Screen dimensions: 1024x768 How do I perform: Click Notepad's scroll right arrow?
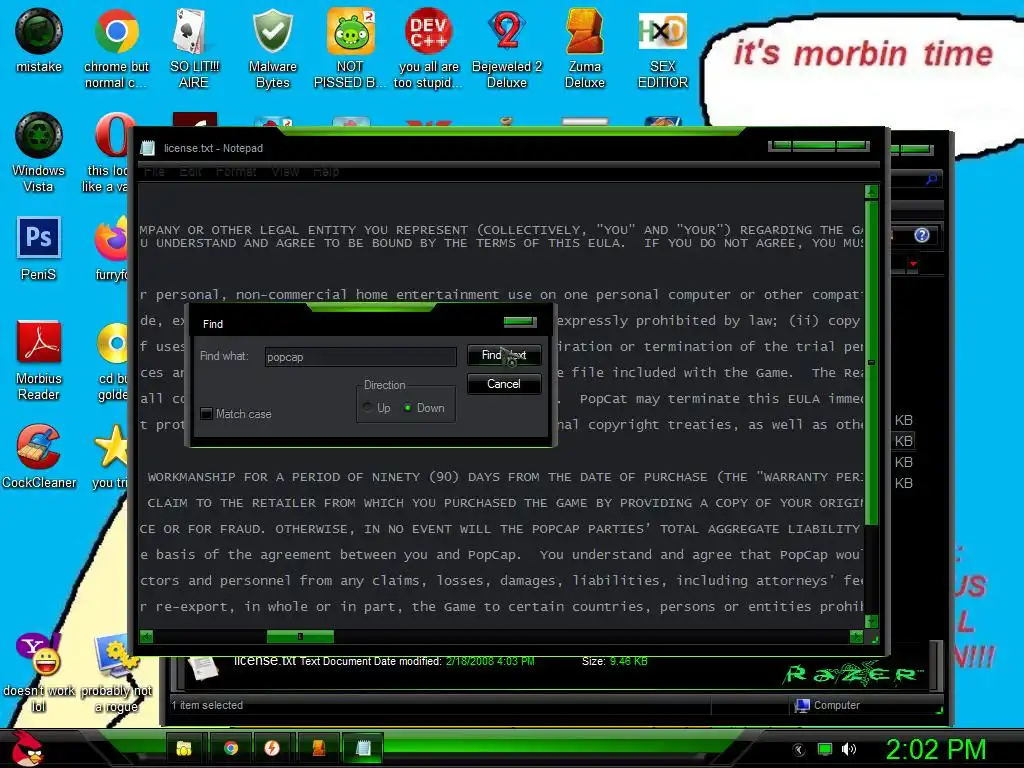856,636
